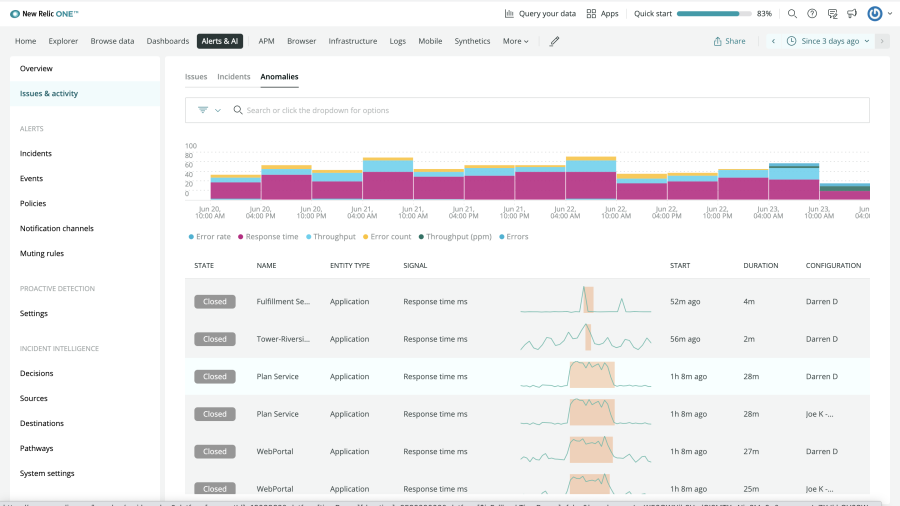Toggle the Error rate legend item
The width and height of the screenshot is (900, 506).
[x=210, y=236]
